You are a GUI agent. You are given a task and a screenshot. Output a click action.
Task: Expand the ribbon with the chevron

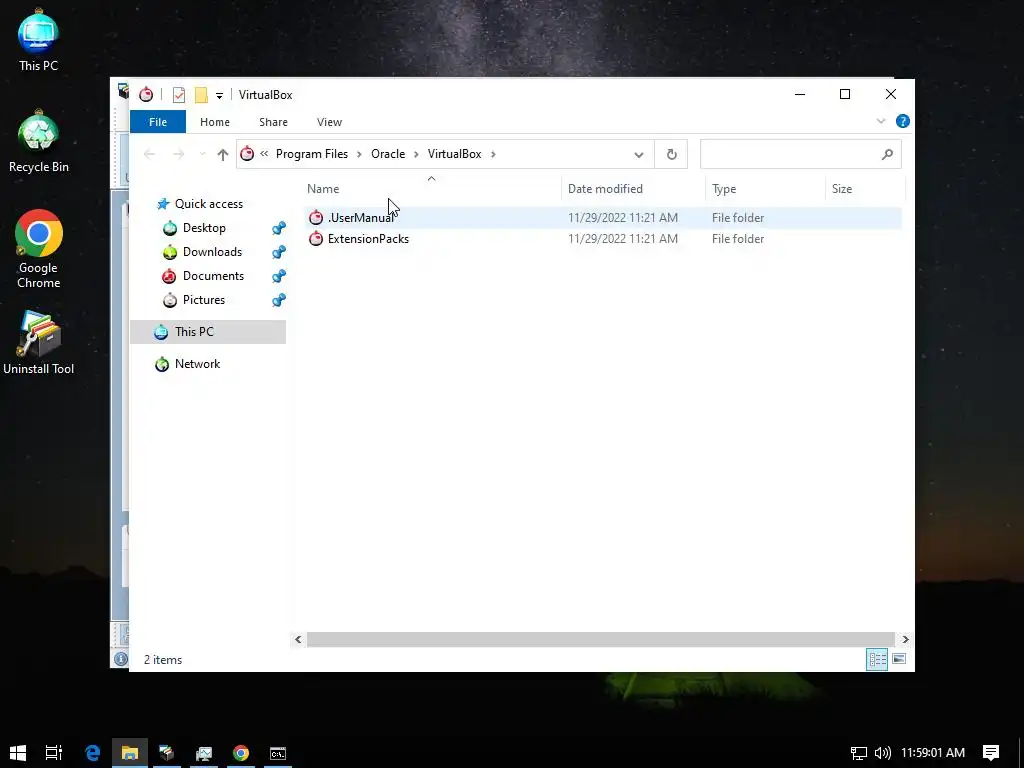point(881,121)
